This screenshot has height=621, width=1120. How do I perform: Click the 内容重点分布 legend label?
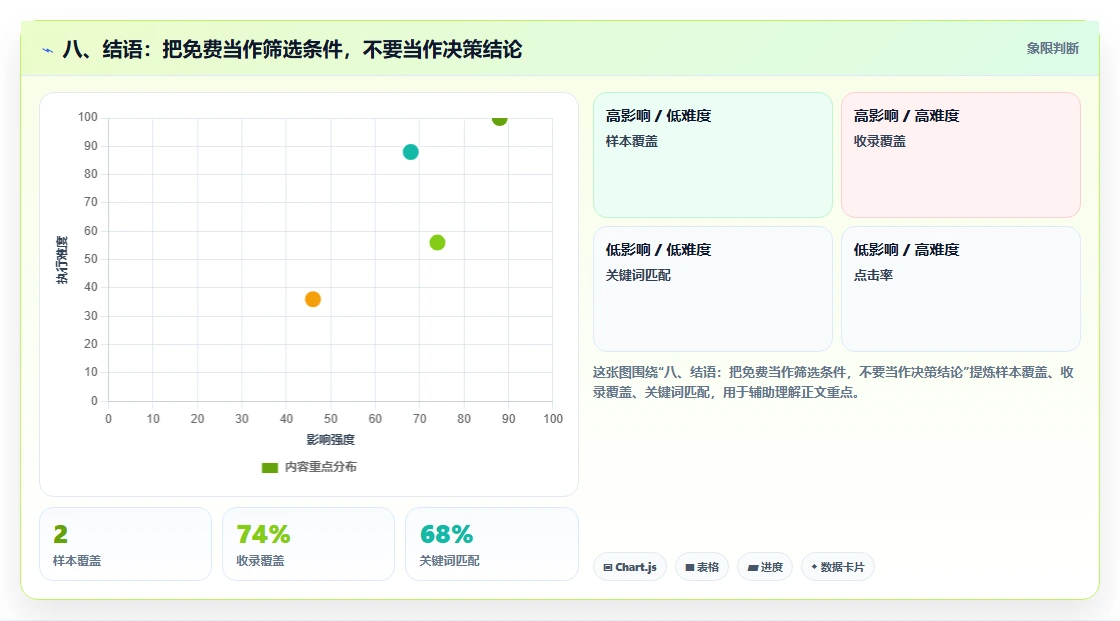click(321, 467)
